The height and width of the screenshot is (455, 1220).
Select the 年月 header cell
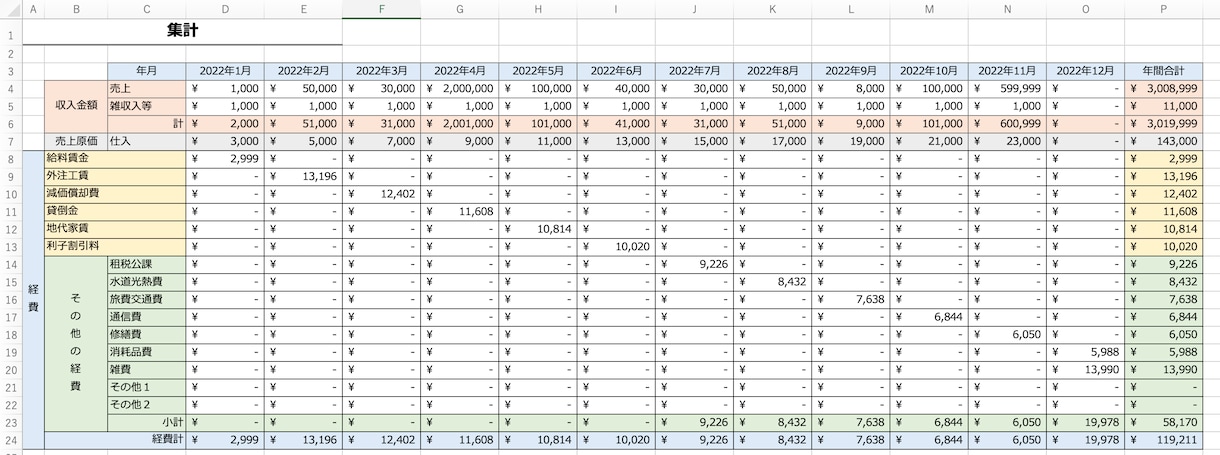pyautogui.click(x=147, y=71)
